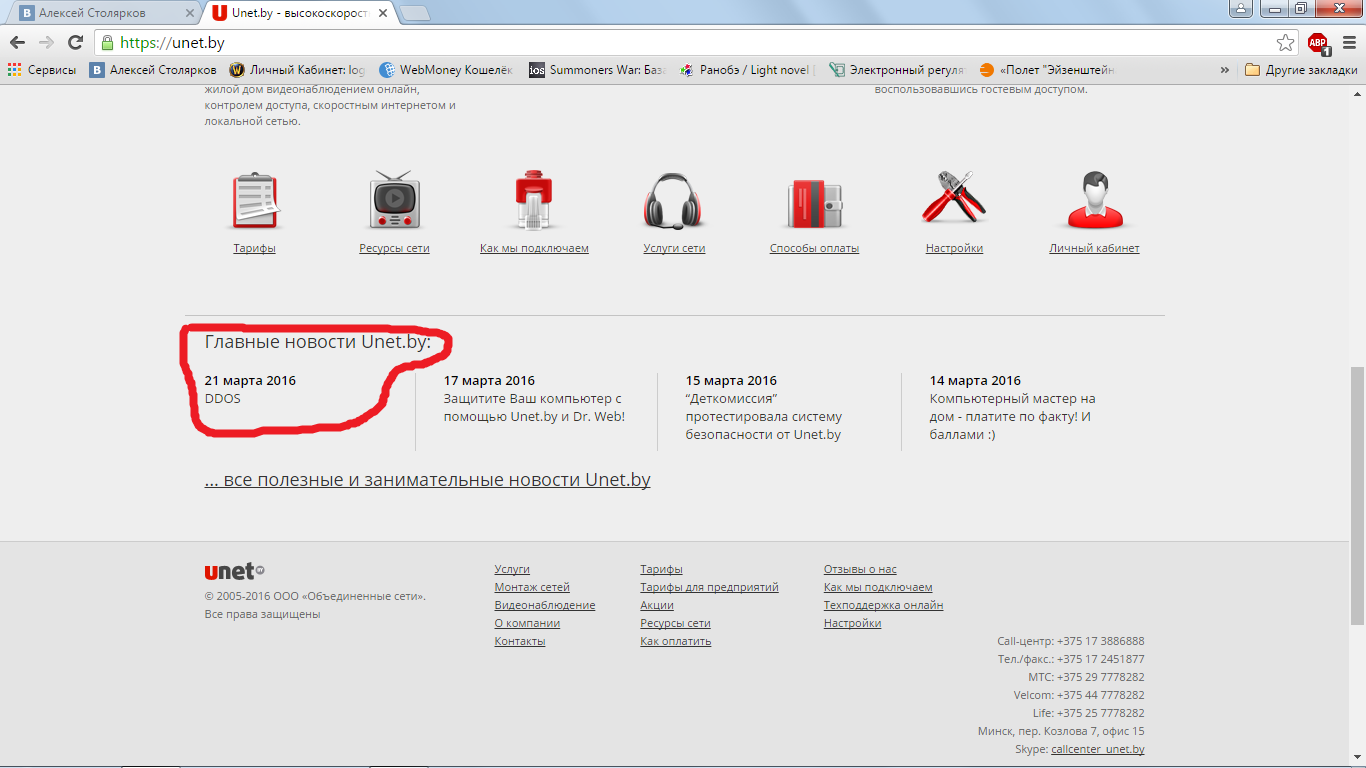Open the Сервисы apps bookmark
This screenshot has height=768, width=1366.
point(42,70)
